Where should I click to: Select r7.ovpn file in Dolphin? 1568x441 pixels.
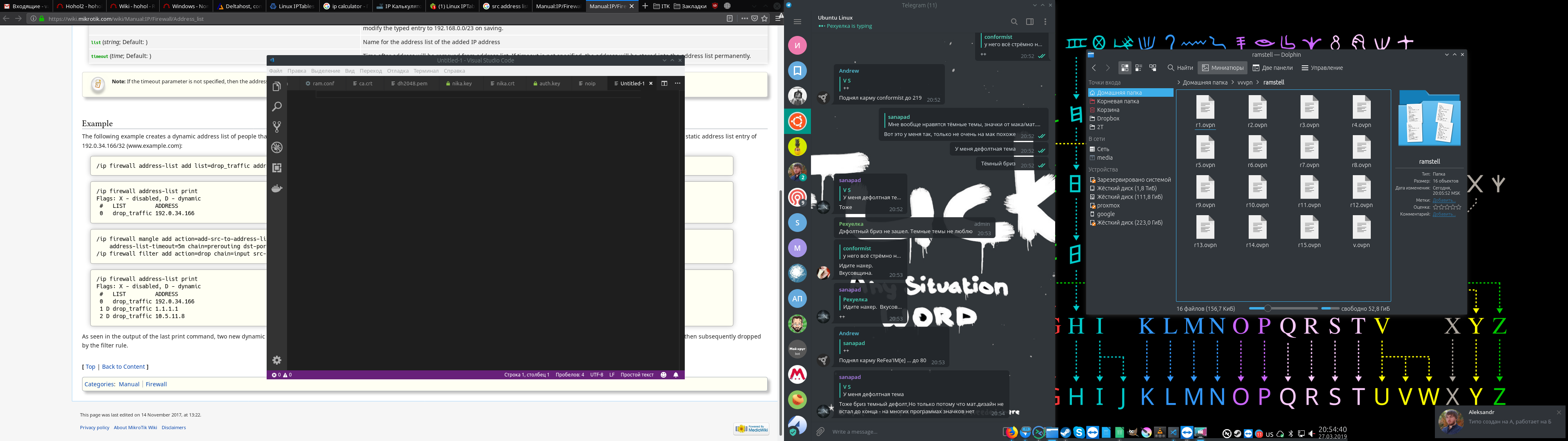coord(1309,151)
